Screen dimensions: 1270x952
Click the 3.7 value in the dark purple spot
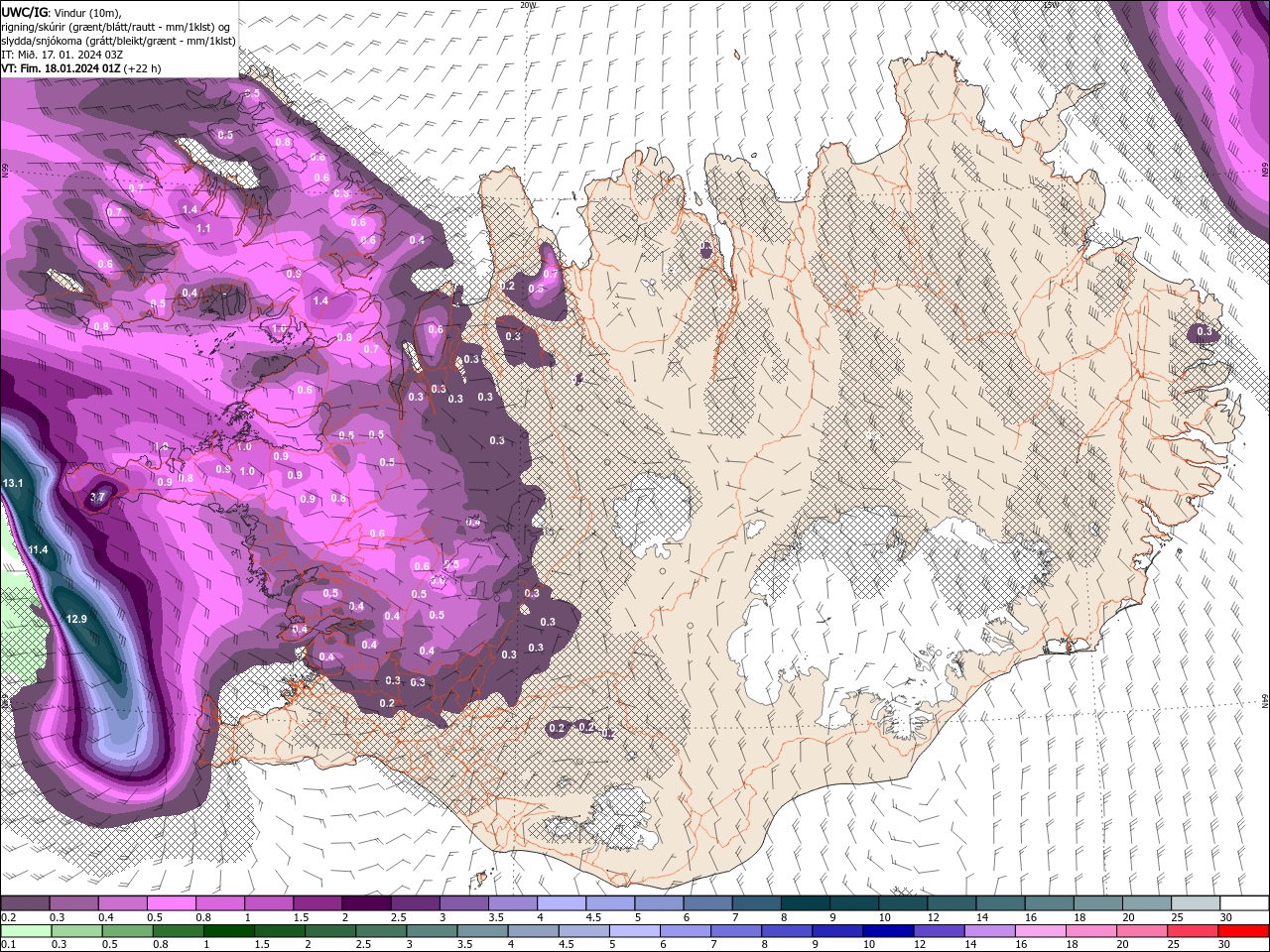97,497
